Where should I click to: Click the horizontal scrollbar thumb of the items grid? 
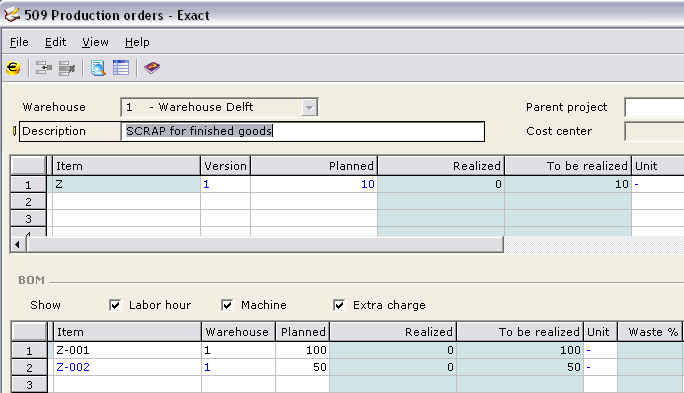(x=265, y=245)
